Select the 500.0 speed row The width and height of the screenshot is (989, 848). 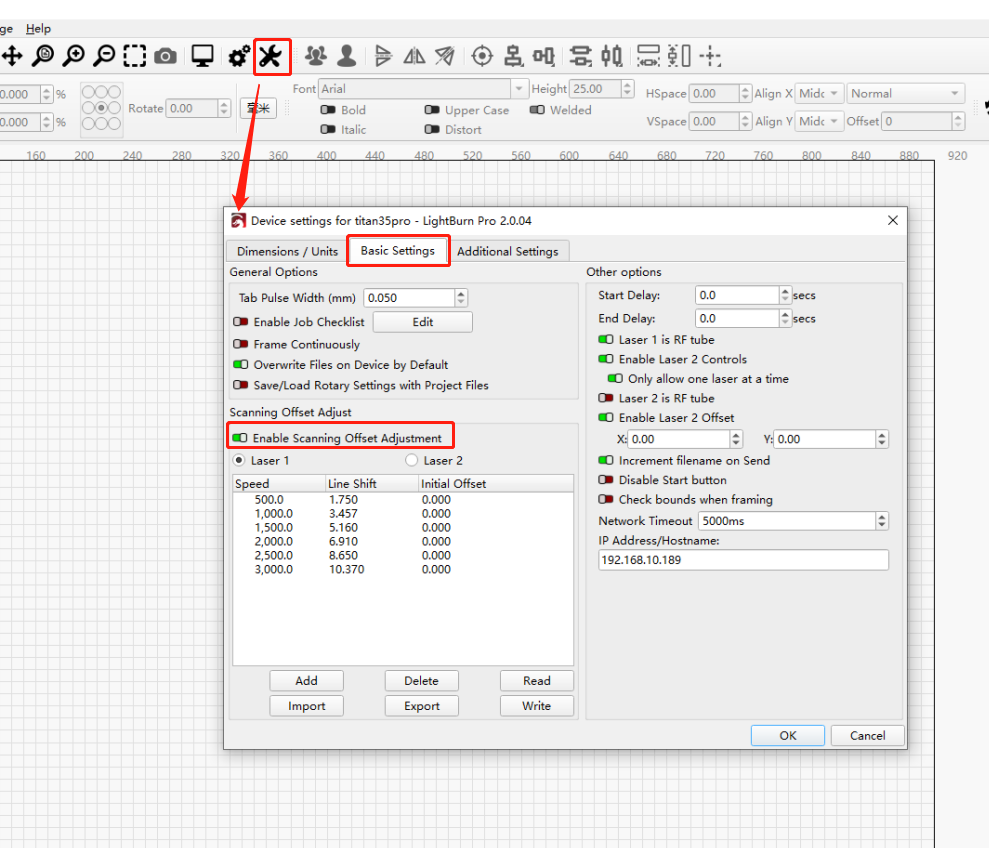coord(402,500)
